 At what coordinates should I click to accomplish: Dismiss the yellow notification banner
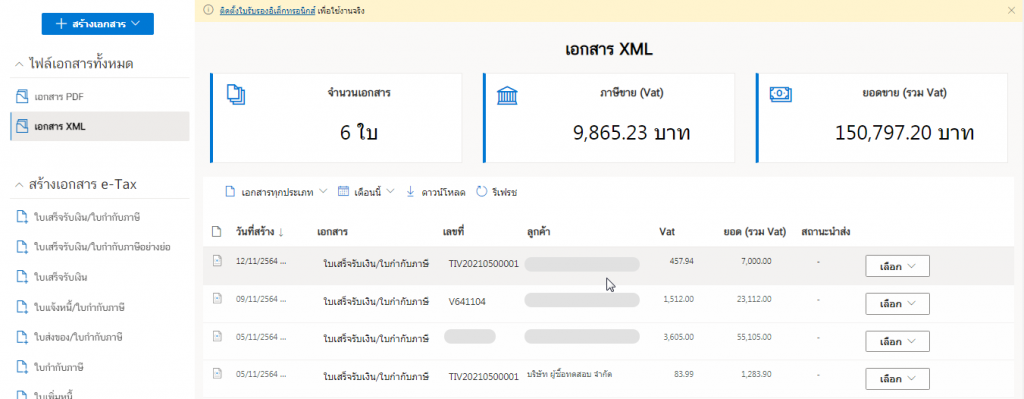[1011, 10]
